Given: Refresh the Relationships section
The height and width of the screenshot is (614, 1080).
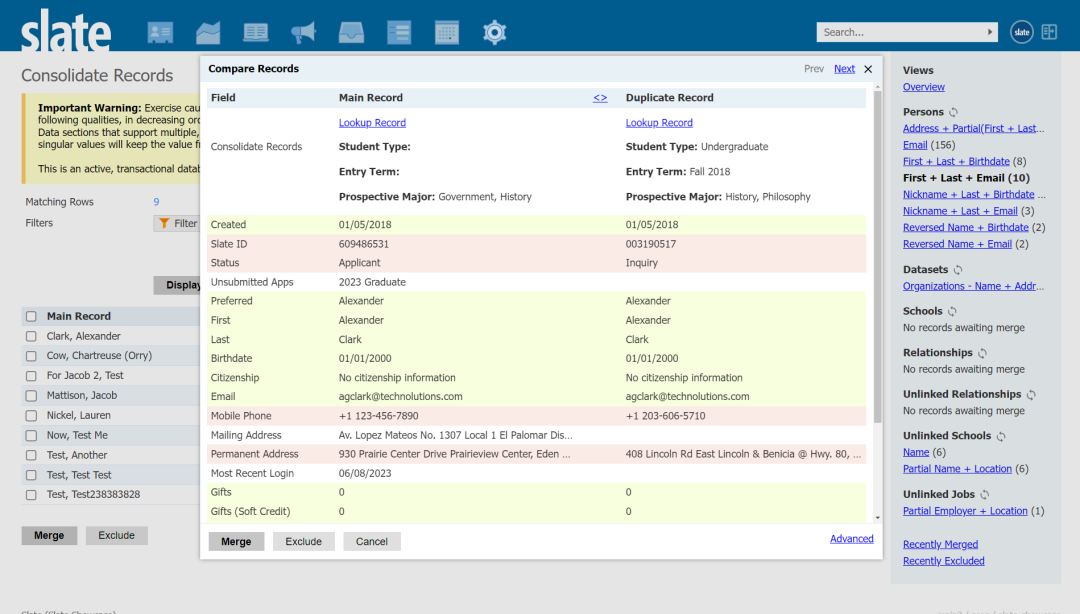Looking at the screenshot, I should click(982, 353).
